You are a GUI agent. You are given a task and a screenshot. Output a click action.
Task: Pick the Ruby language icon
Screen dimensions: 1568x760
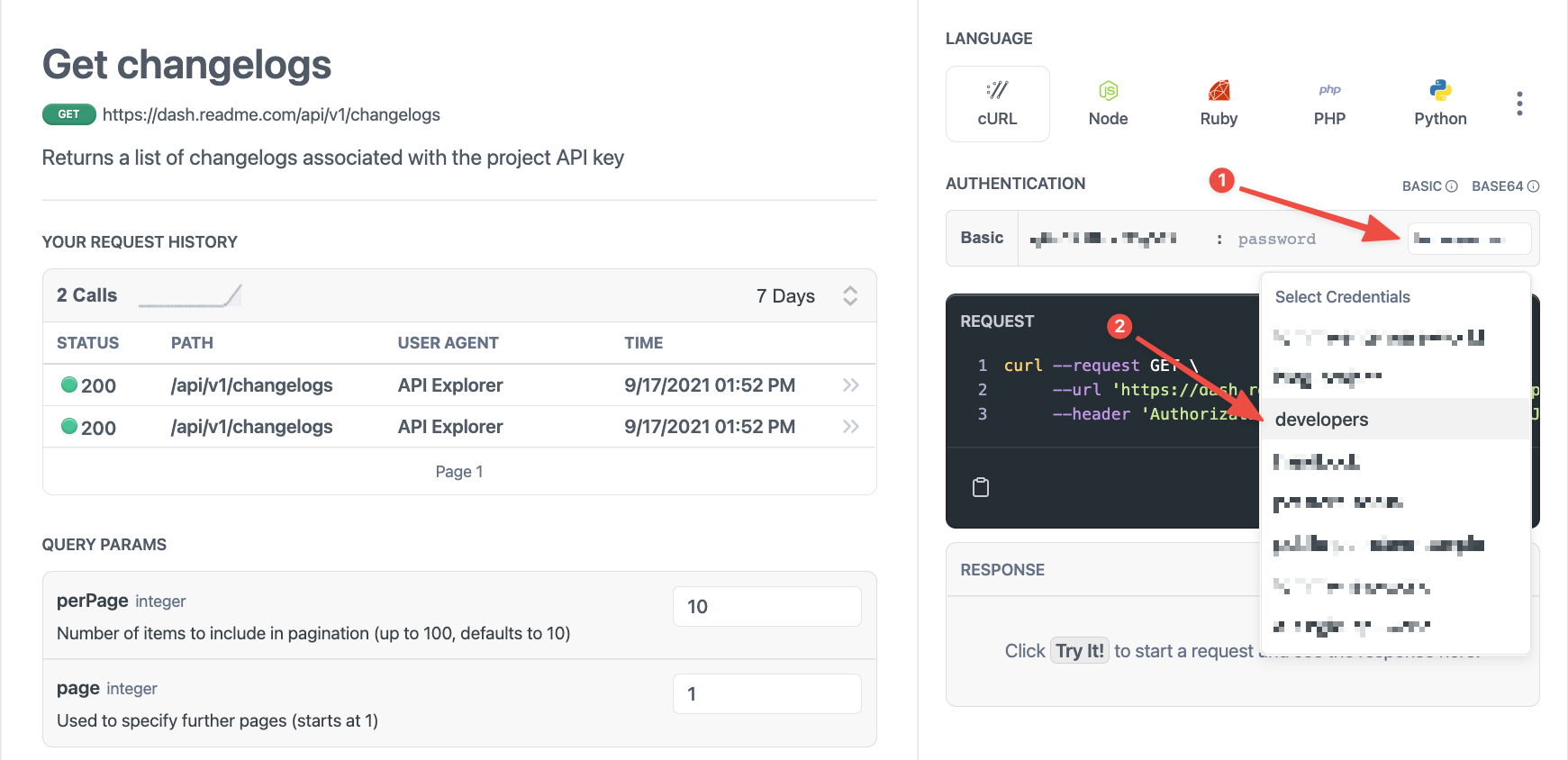[1219, 91]
